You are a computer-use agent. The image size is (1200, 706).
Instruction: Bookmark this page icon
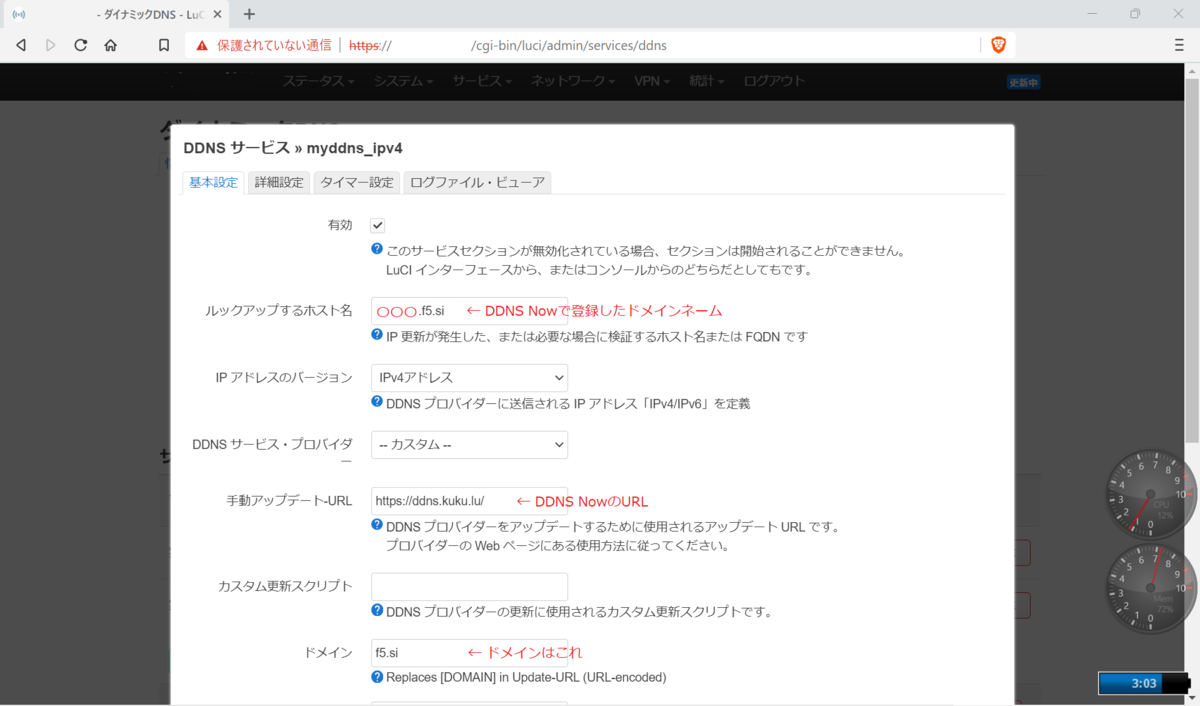[164, 45]
